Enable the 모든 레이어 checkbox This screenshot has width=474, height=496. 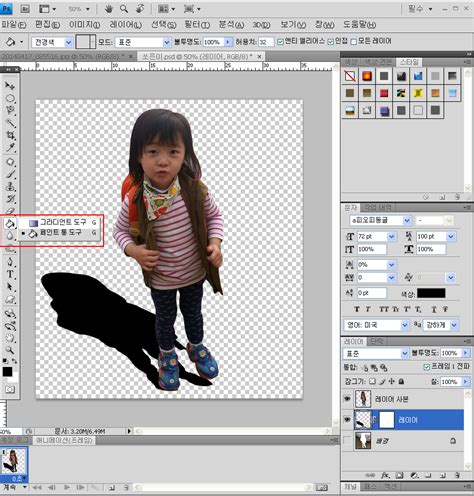coord(354,42)
